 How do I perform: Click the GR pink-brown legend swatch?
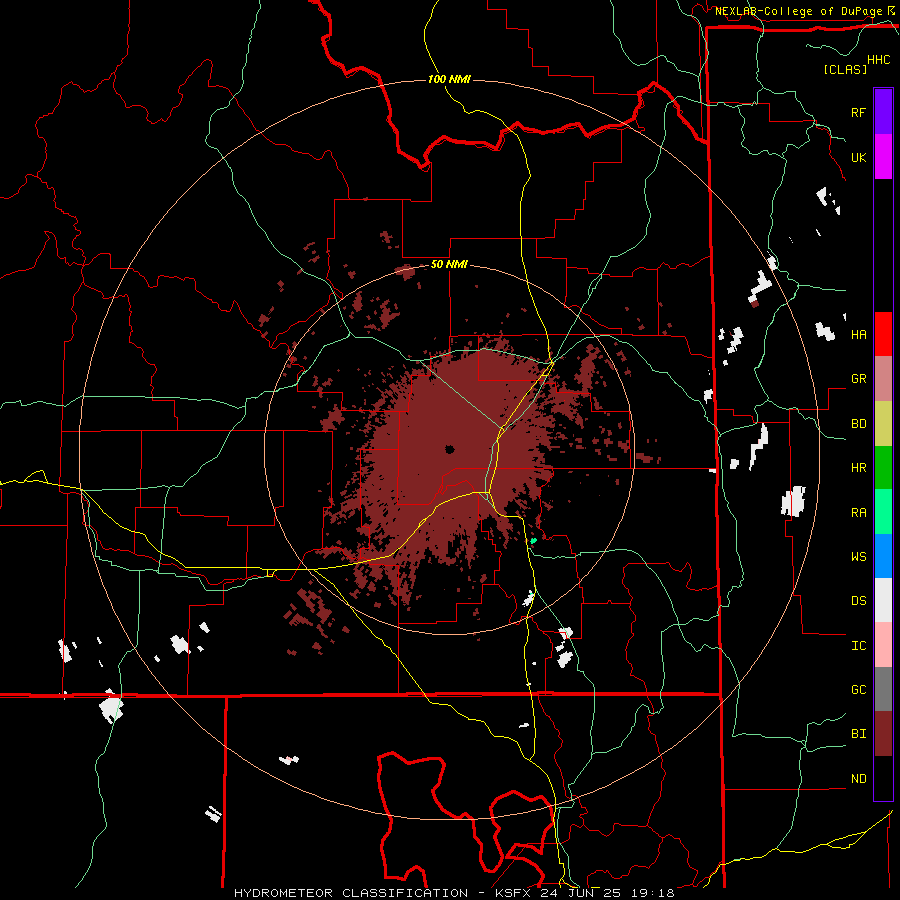[x=883, y=379]
